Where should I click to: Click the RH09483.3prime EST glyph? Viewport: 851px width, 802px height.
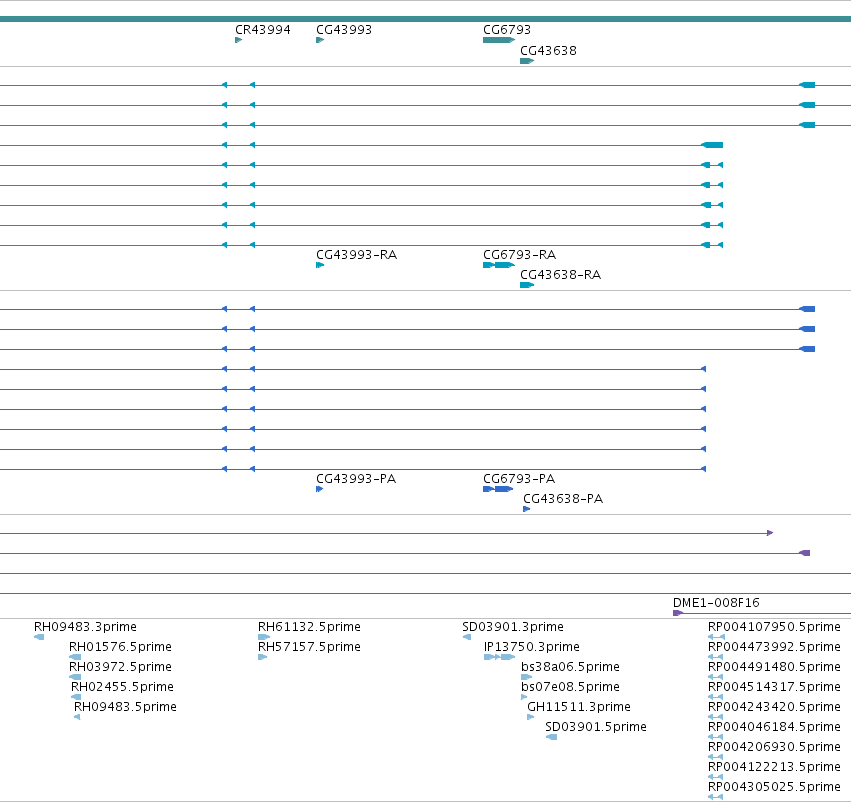[39, 637]
